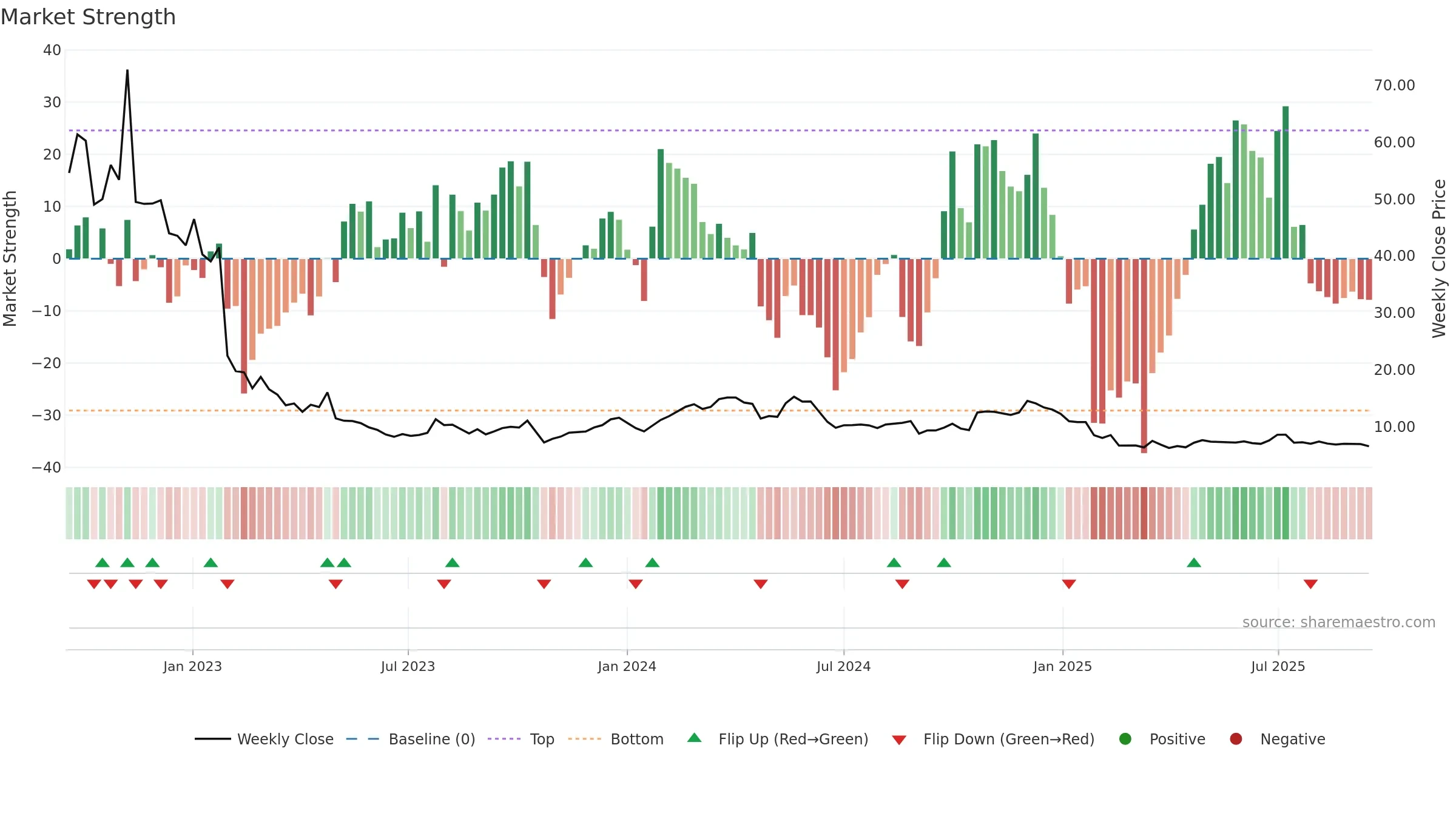The height and width of the screenshot is (819, 1456).
Task: Click the orange dotted Bottom legend symbol
Action: pyautogui.click(x=585, y=739)
